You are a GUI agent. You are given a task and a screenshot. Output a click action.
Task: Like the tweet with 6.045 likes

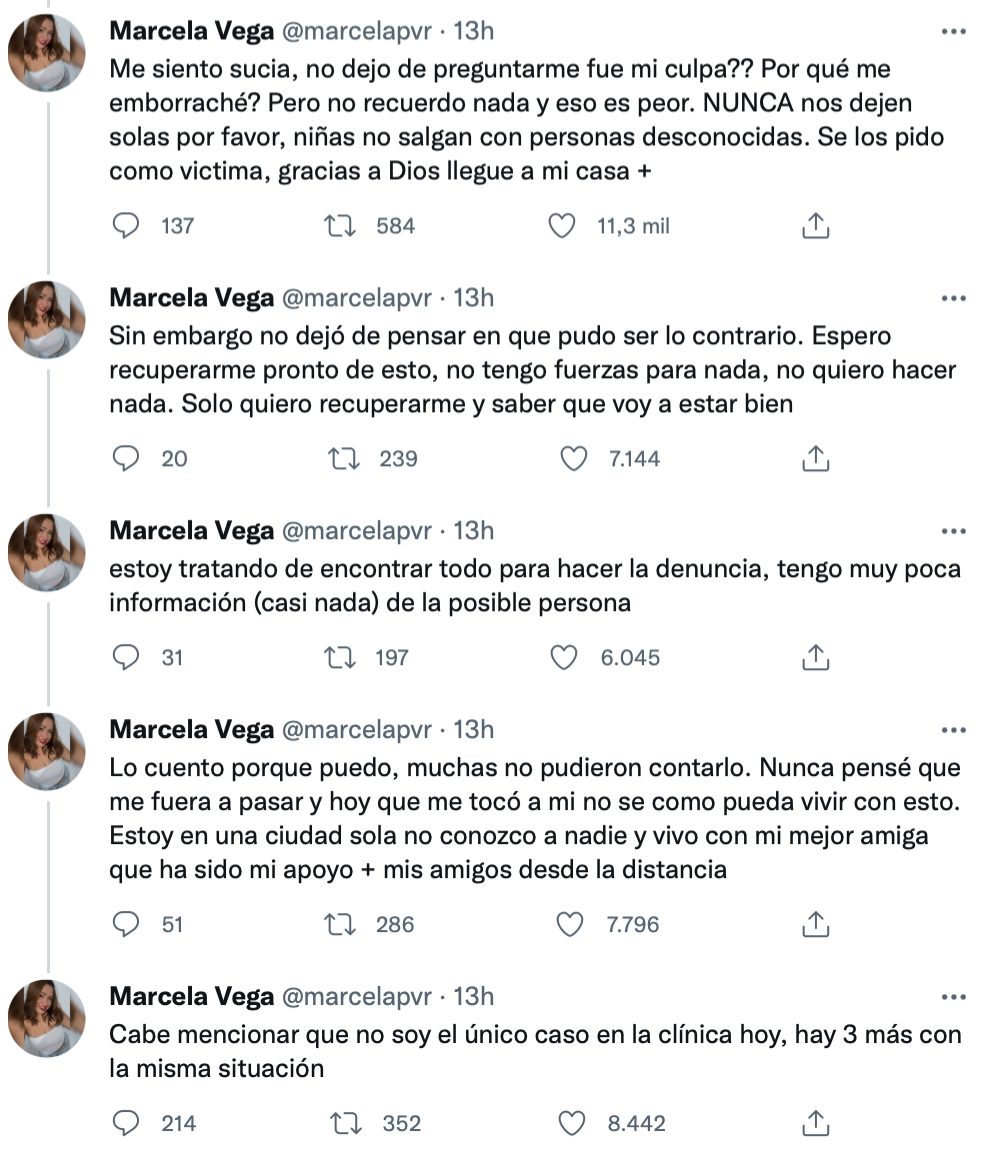564,657
